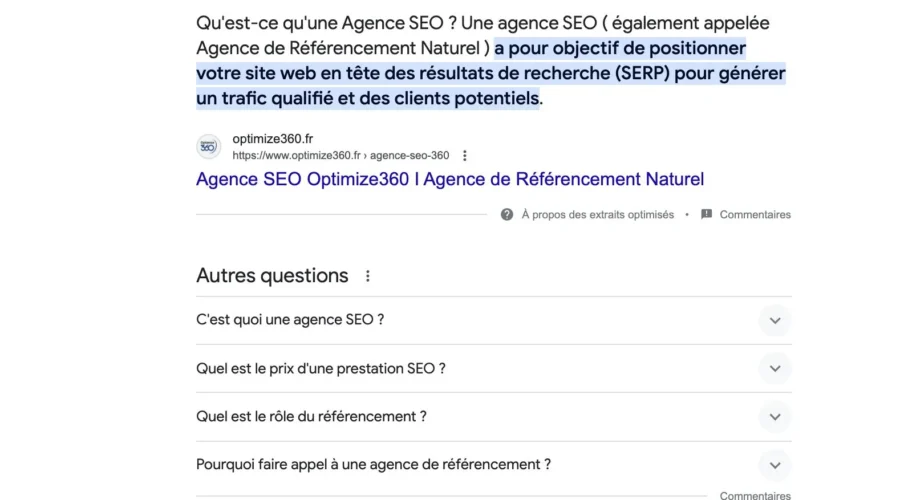Expand chevron for "Pourquoi faire appel" question

click(x=774, y=465)
